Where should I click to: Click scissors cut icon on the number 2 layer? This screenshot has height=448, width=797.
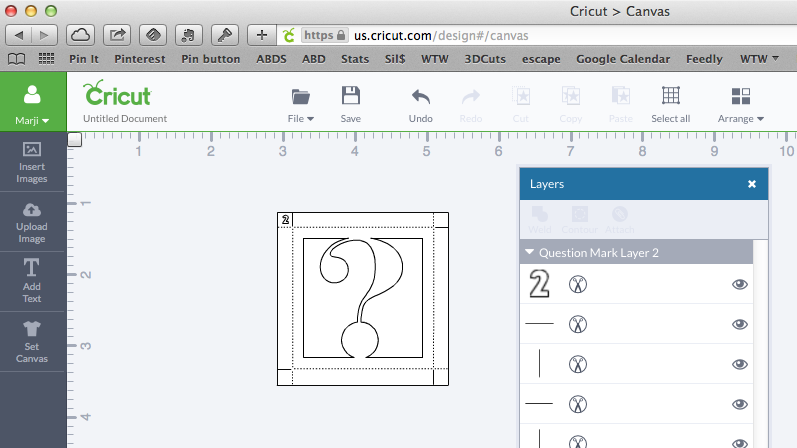point(578,284)
